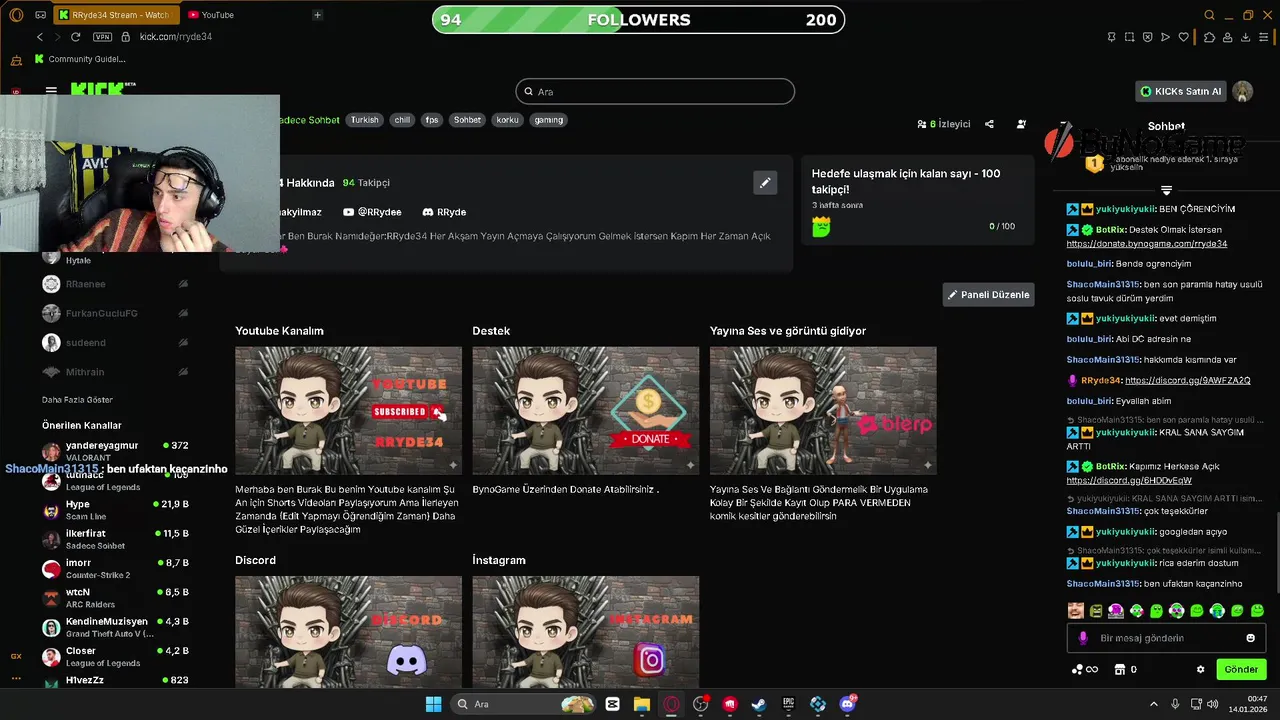This screenshot has height=720, width=1280.
Task: Edit the Hakkında section with pencil
Action: coord(765,183)
